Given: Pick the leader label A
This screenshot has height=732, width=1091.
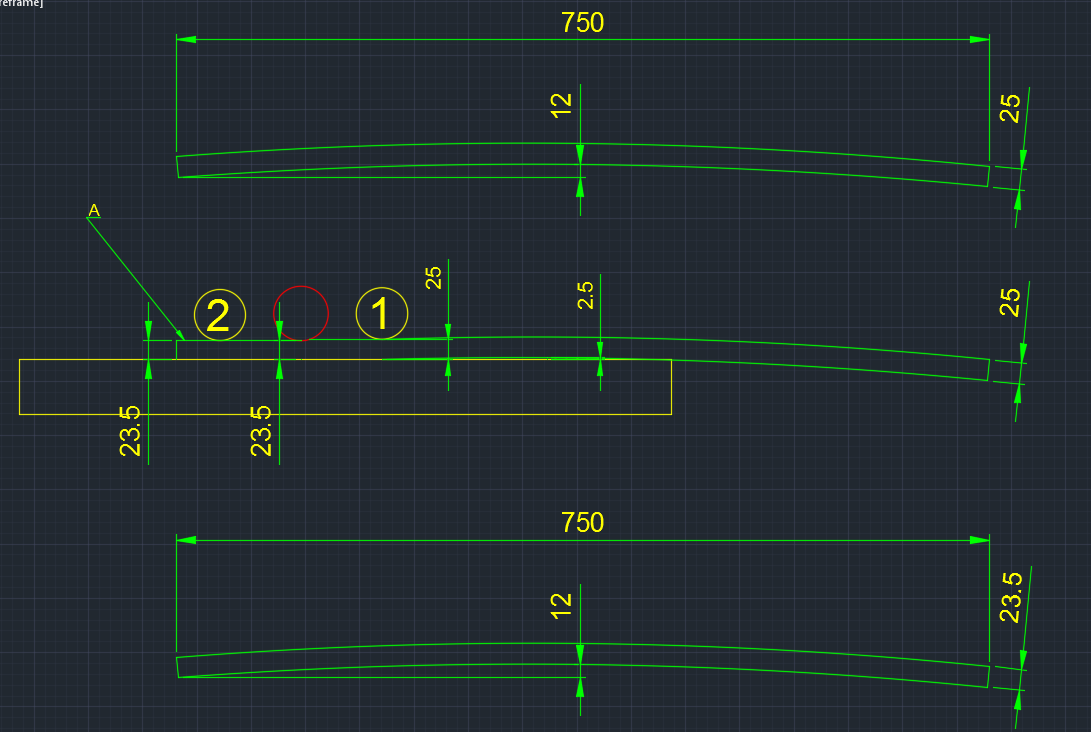Looking at the screenshot, I should (x=94, y=210).
